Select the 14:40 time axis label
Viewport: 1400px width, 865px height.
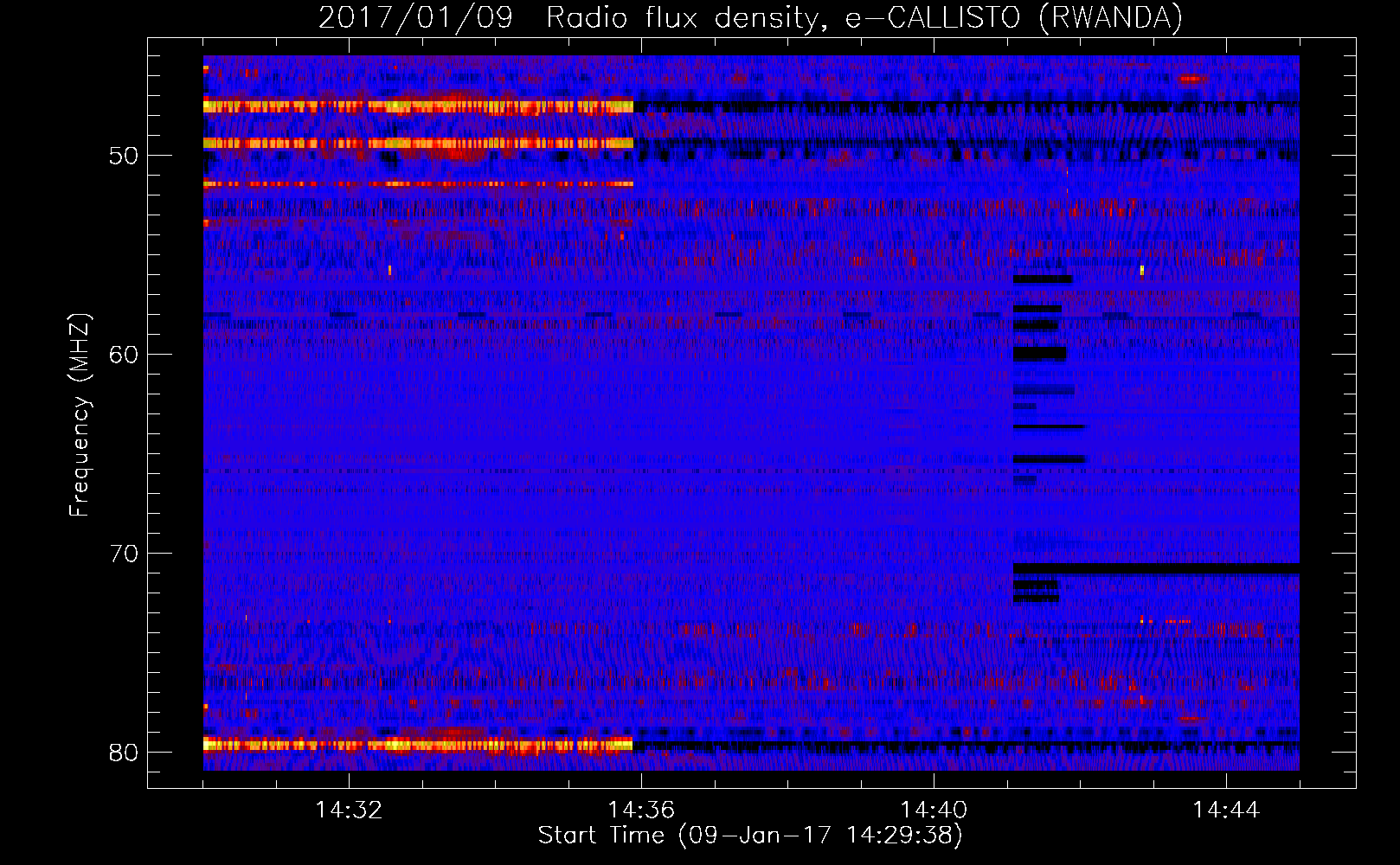coord(934,811)
